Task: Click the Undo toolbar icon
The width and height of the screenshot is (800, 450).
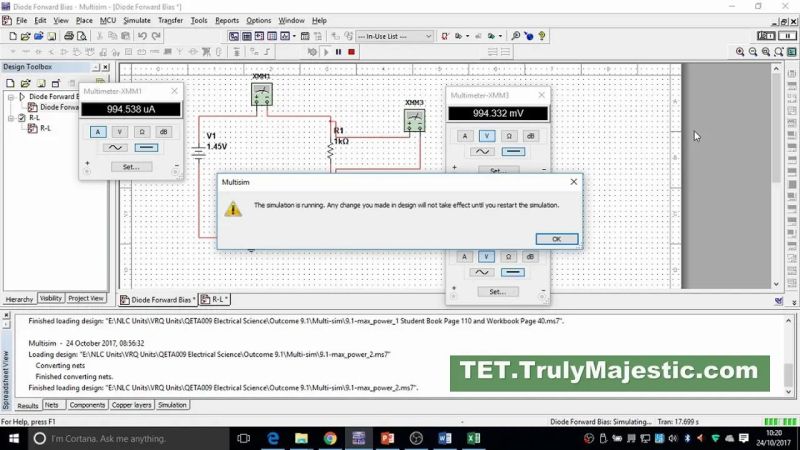Action: 142,36
